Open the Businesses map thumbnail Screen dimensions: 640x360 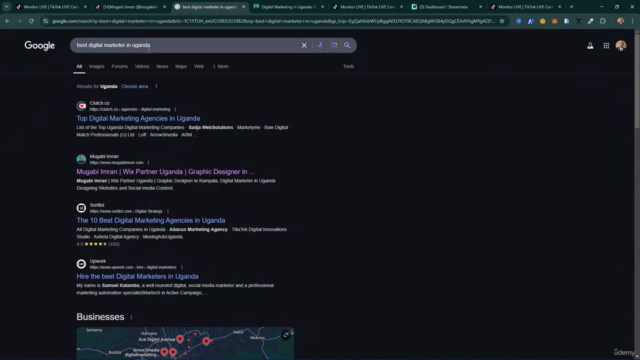tap(185, 343)
